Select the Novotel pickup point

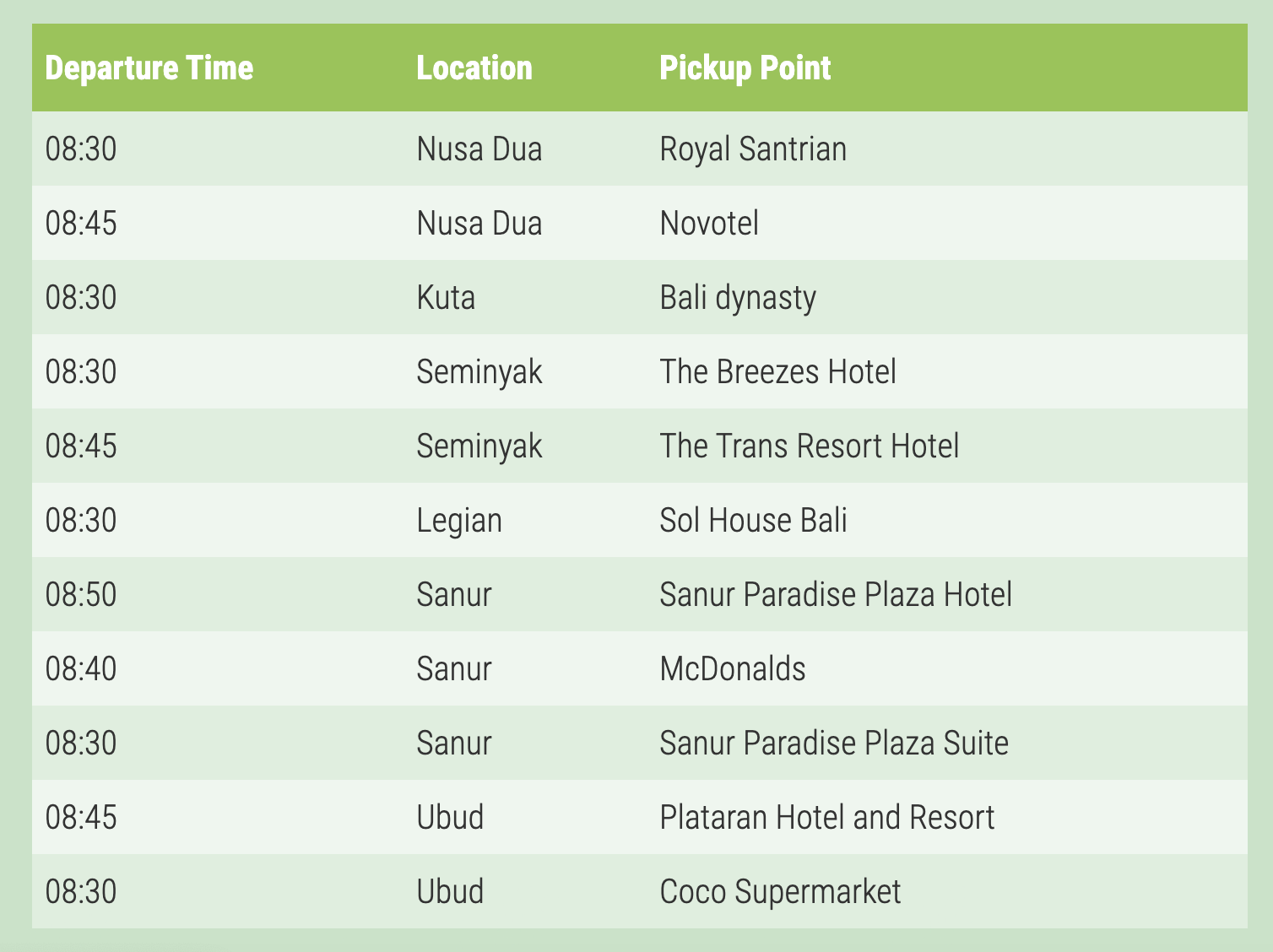709,224
